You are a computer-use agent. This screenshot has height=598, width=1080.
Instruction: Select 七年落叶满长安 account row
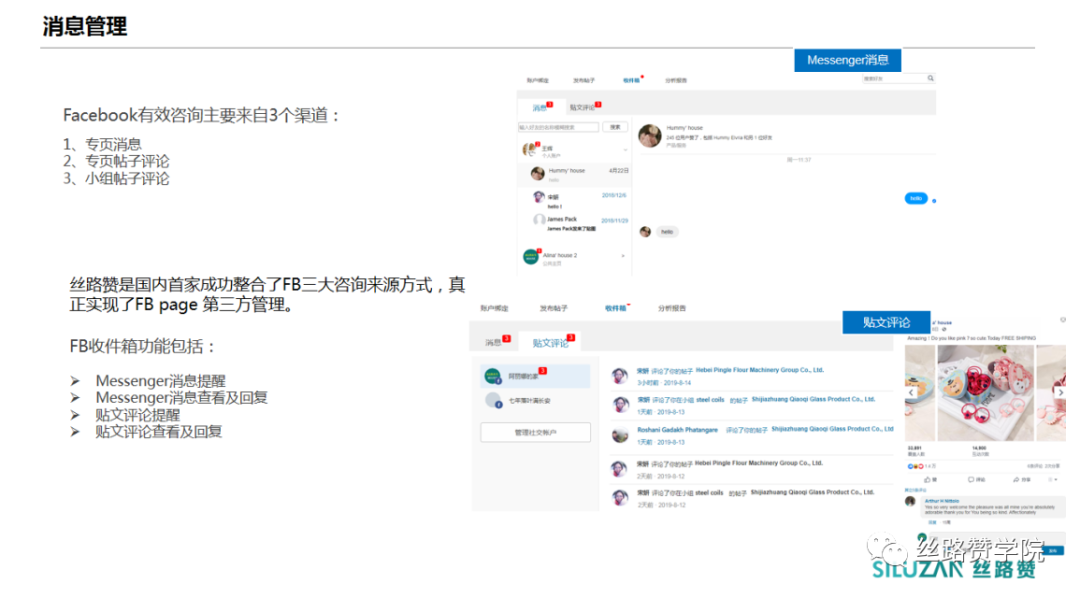535,400
